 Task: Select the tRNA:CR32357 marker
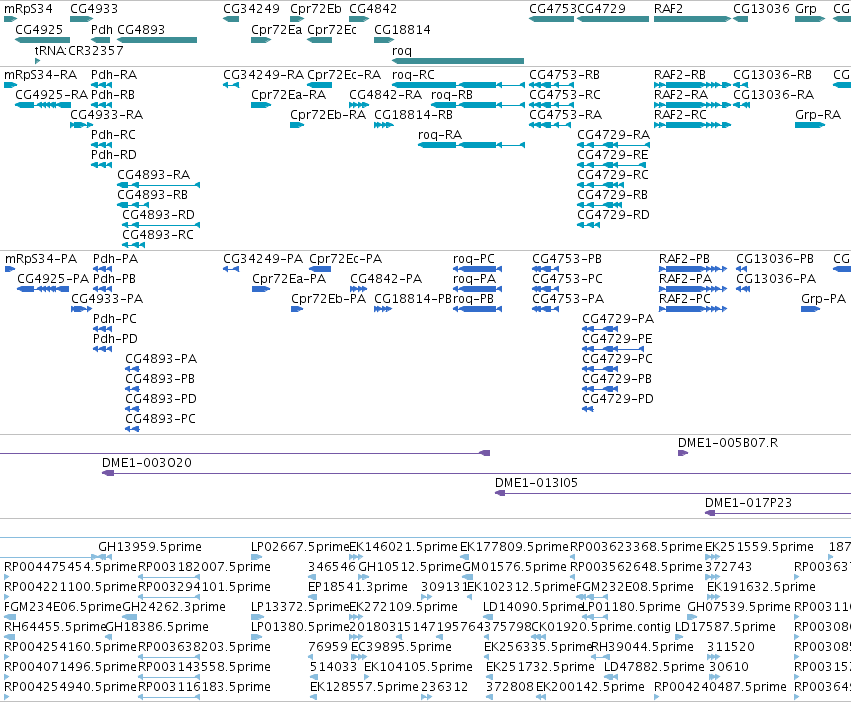[37, 61]
